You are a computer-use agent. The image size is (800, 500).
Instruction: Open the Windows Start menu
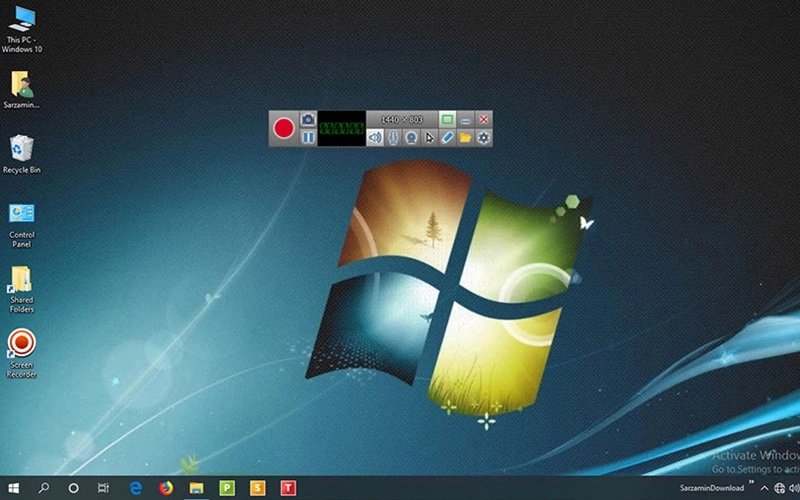[14, 488]
